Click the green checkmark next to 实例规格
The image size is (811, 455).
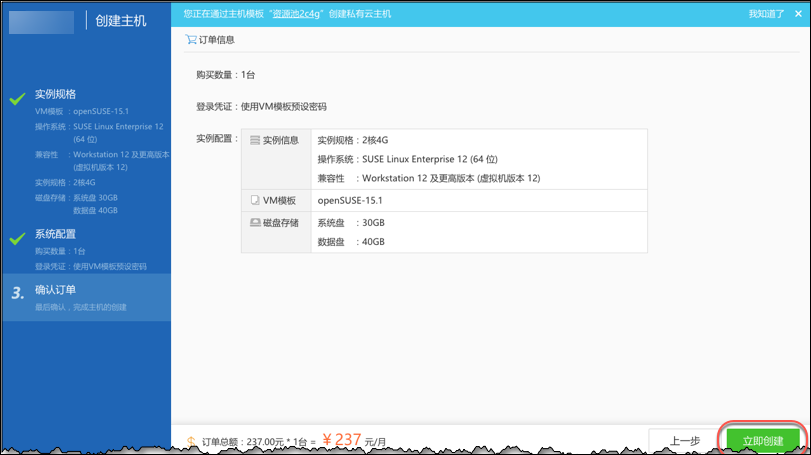coord(17,98)
